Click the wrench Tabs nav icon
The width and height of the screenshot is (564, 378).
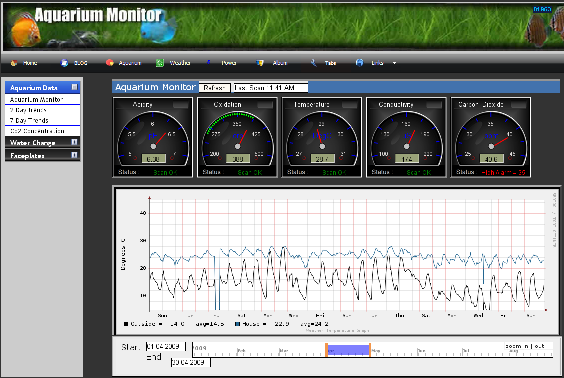313,63
